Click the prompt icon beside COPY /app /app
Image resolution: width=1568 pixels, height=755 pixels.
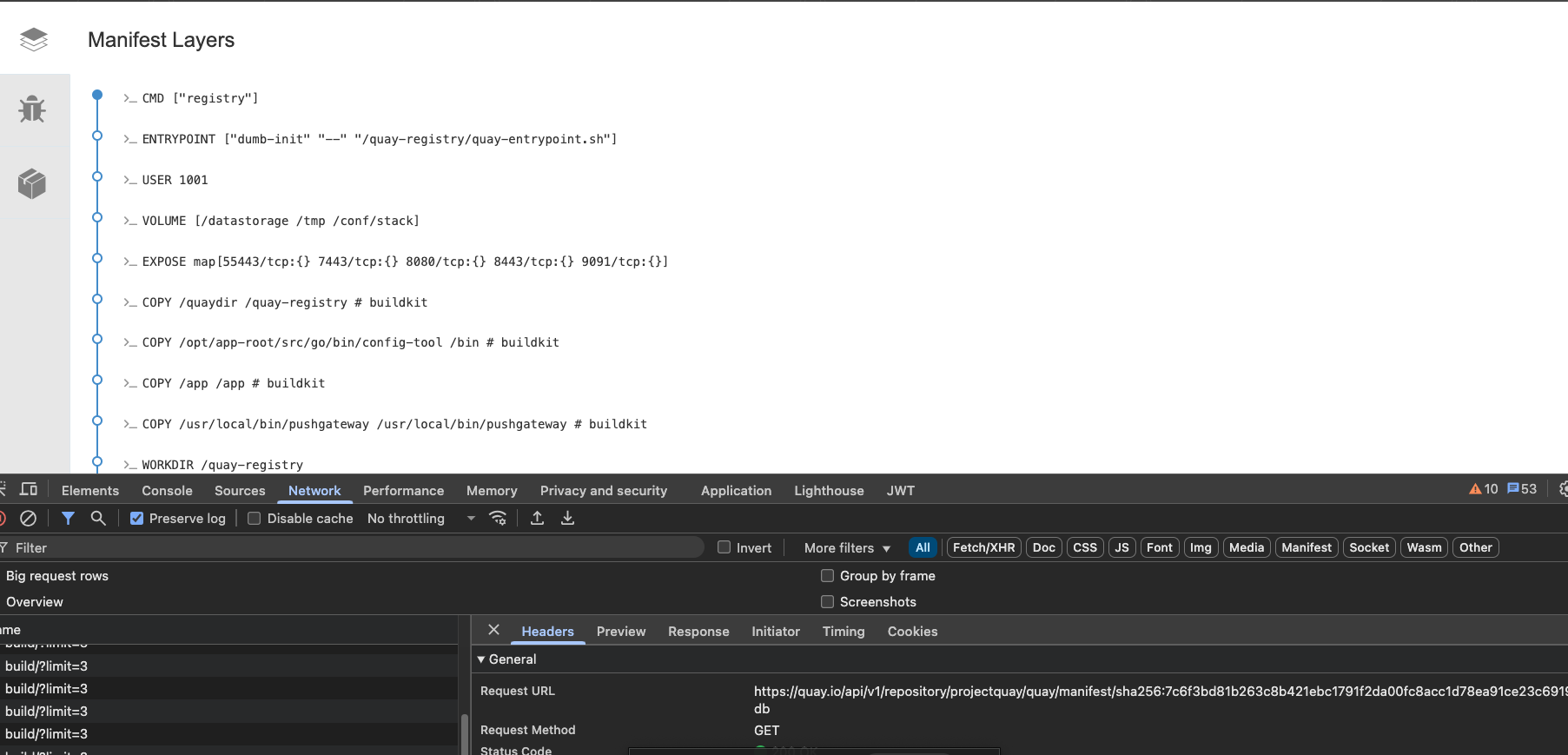point(130,383)
